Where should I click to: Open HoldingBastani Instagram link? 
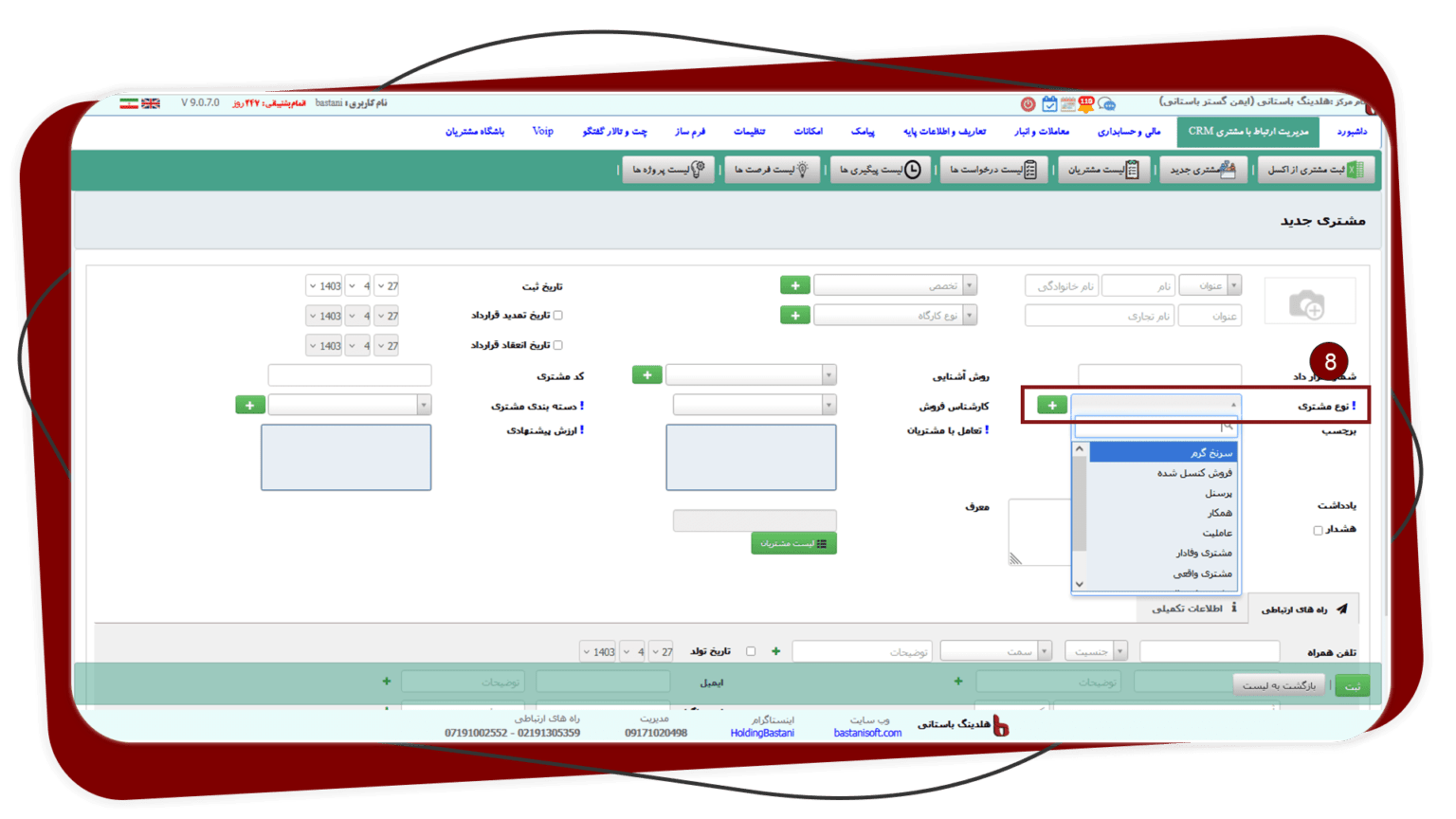(x=762, y=733)
